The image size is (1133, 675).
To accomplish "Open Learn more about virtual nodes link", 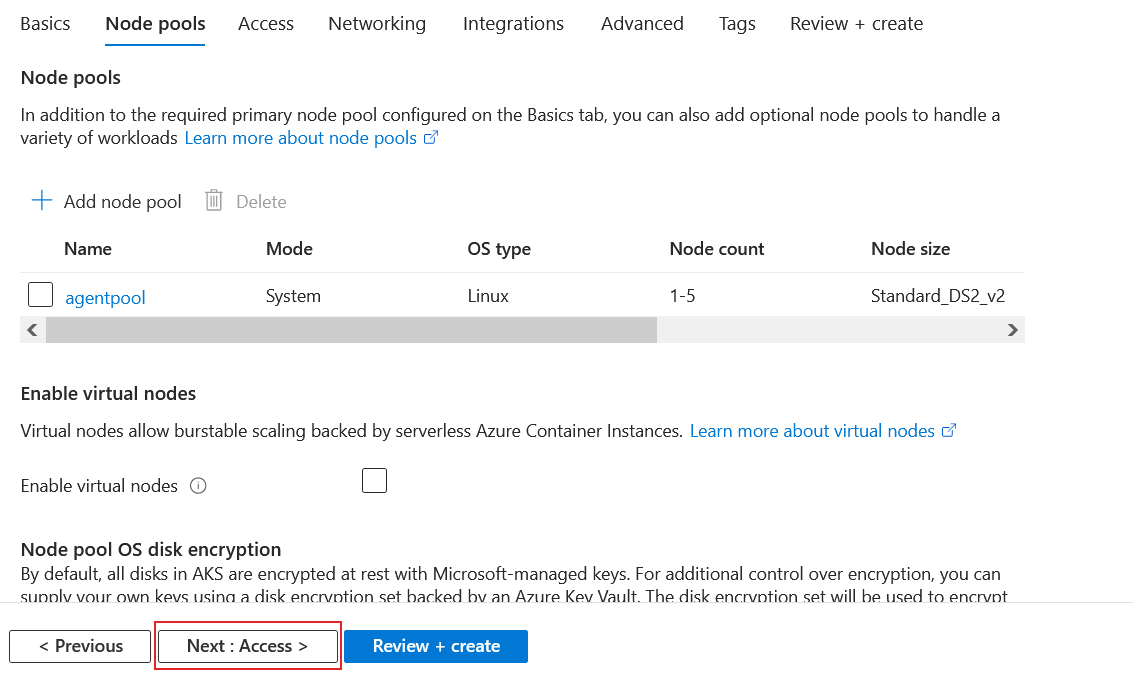I will tap(812, 431).
